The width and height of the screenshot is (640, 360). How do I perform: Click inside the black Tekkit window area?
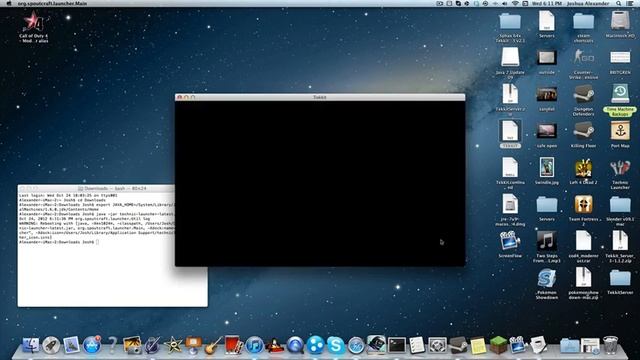coord(320,184)
